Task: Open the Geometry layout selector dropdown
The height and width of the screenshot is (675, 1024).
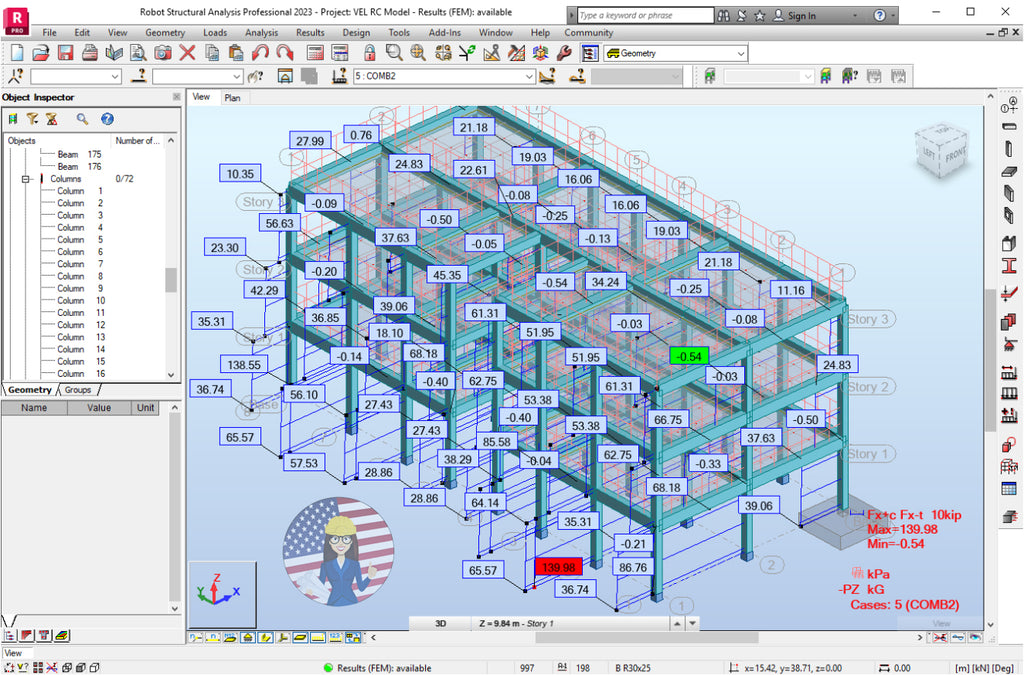Action: point(740,53)
